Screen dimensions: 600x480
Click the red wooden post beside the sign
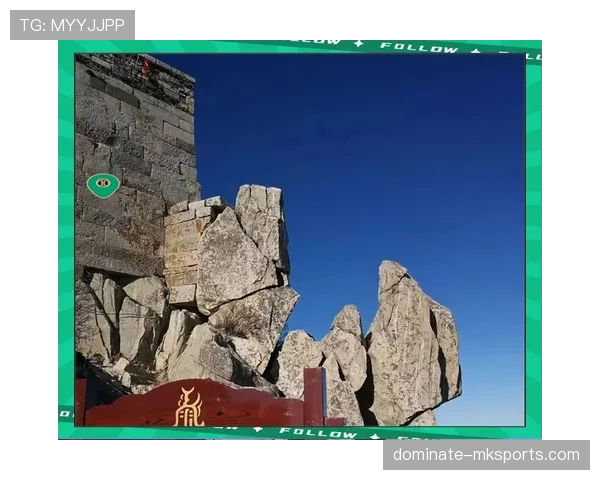tap(314, 396)
